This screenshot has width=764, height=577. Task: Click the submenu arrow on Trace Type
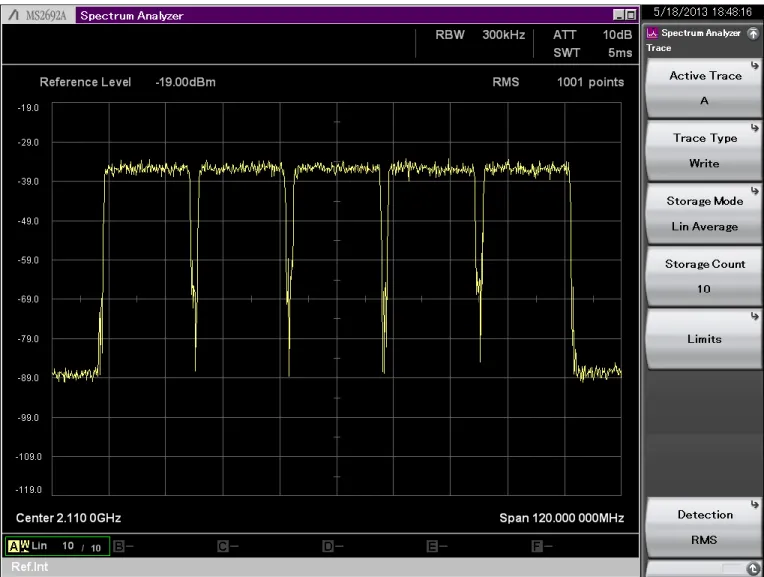[x=755, y=128]
